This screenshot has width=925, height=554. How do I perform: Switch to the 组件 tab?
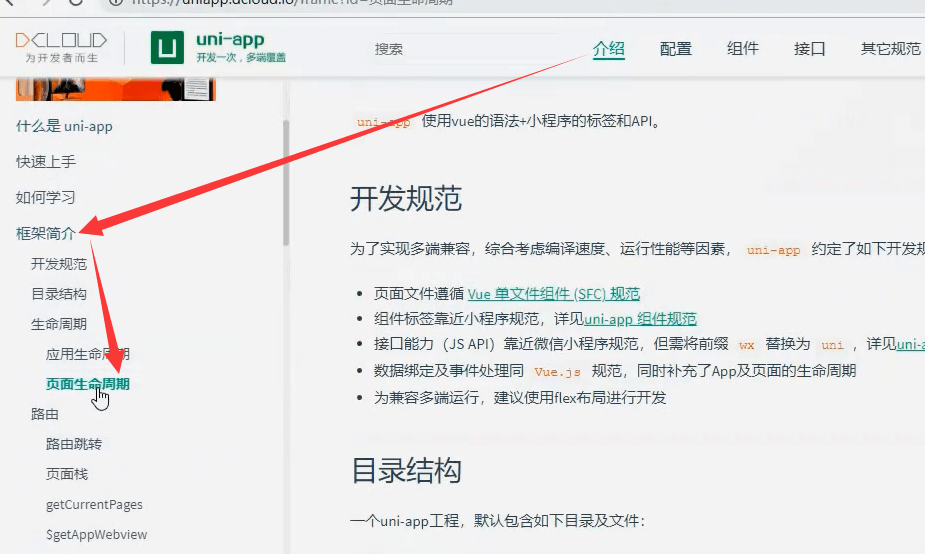tap(743, 48)
